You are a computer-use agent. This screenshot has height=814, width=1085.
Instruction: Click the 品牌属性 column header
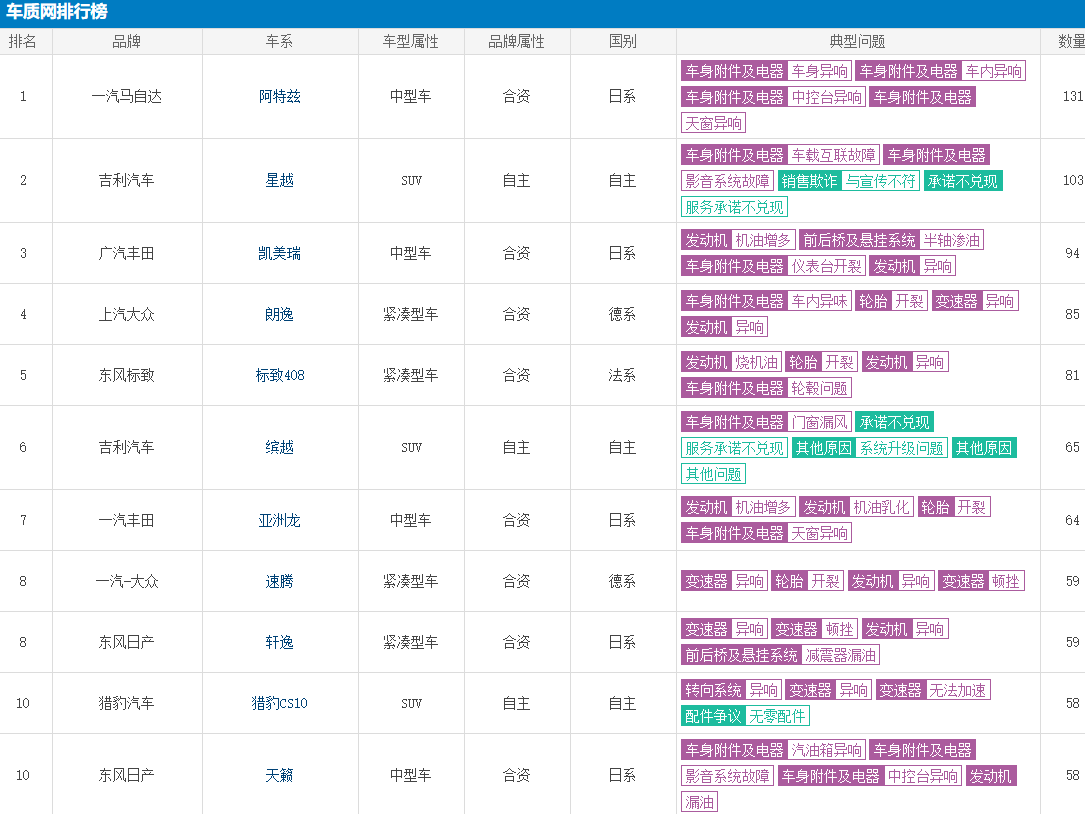(x=516, y=42)
